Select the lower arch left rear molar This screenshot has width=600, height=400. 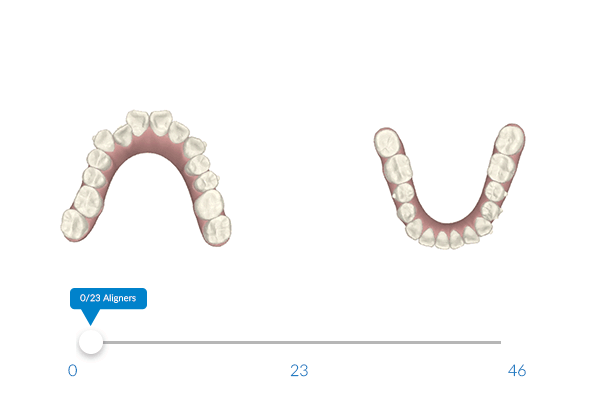388,142
